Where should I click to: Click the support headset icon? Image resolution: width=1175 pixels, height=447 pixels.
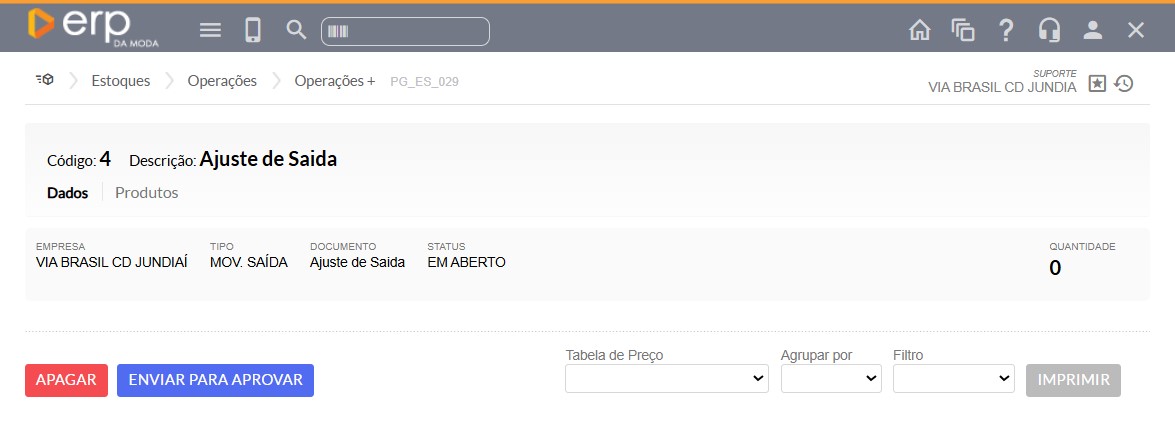coord(1049,31)
